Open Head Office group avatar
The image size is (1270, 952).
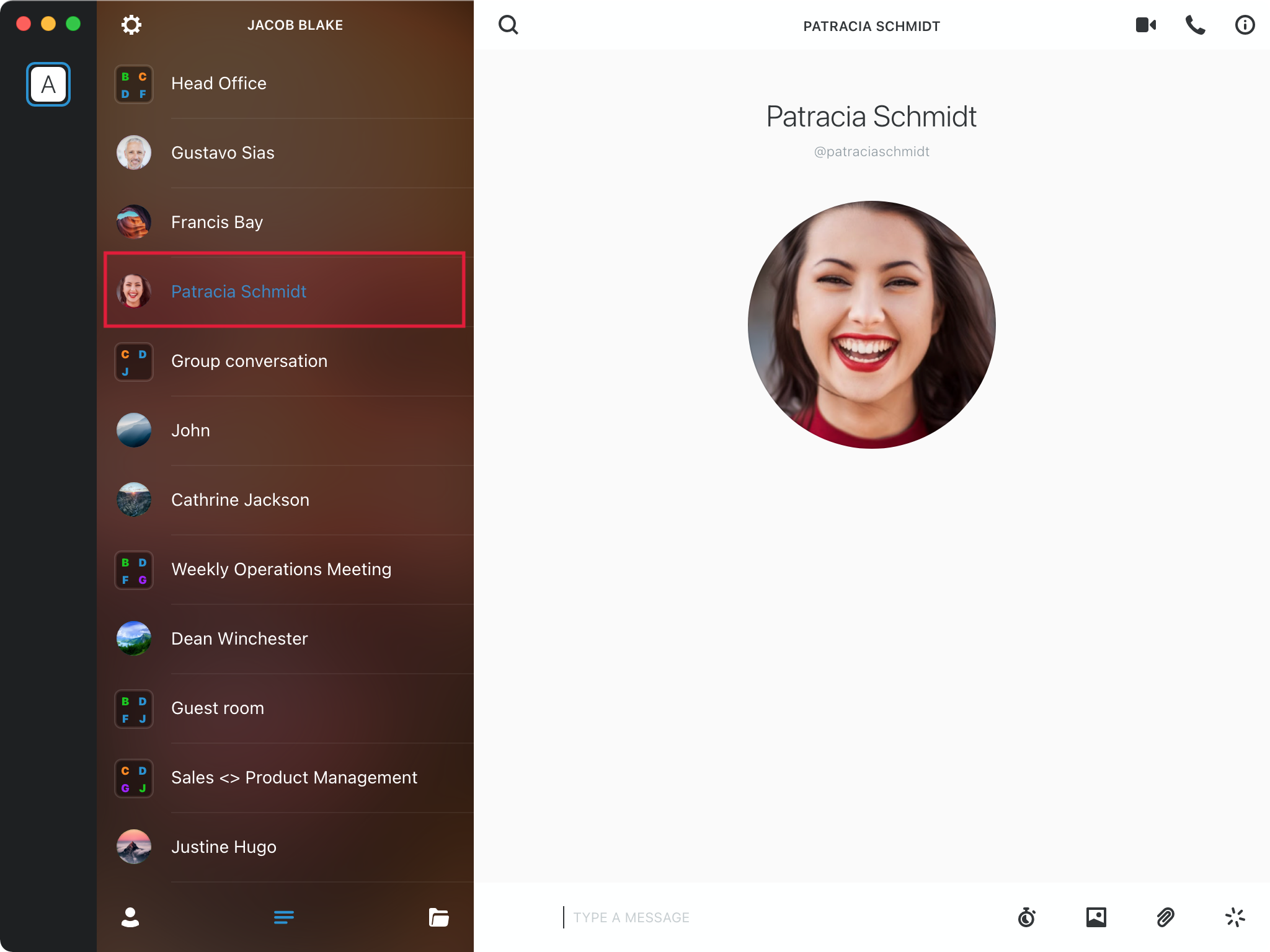pos(134,84)
